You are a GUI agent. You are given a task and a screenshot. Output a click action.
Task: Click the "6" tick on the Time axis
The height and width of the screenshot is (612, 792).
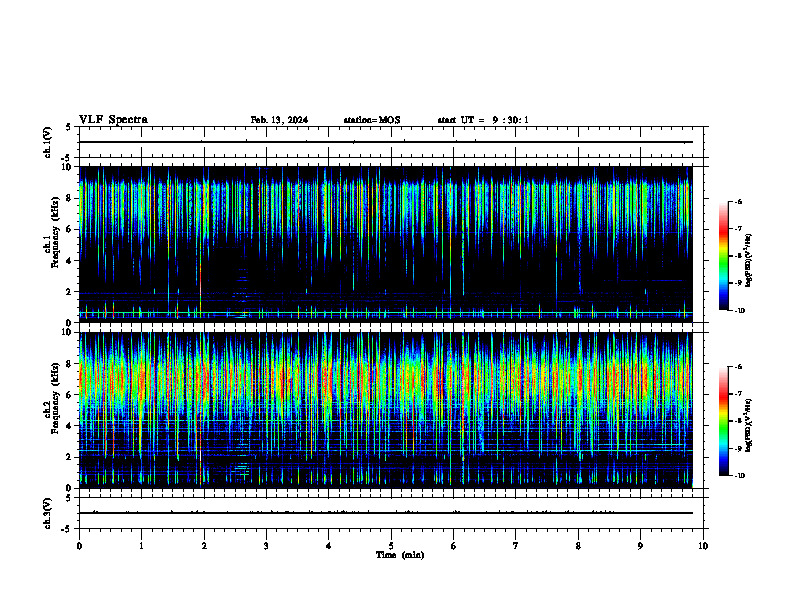pos(454,546)
